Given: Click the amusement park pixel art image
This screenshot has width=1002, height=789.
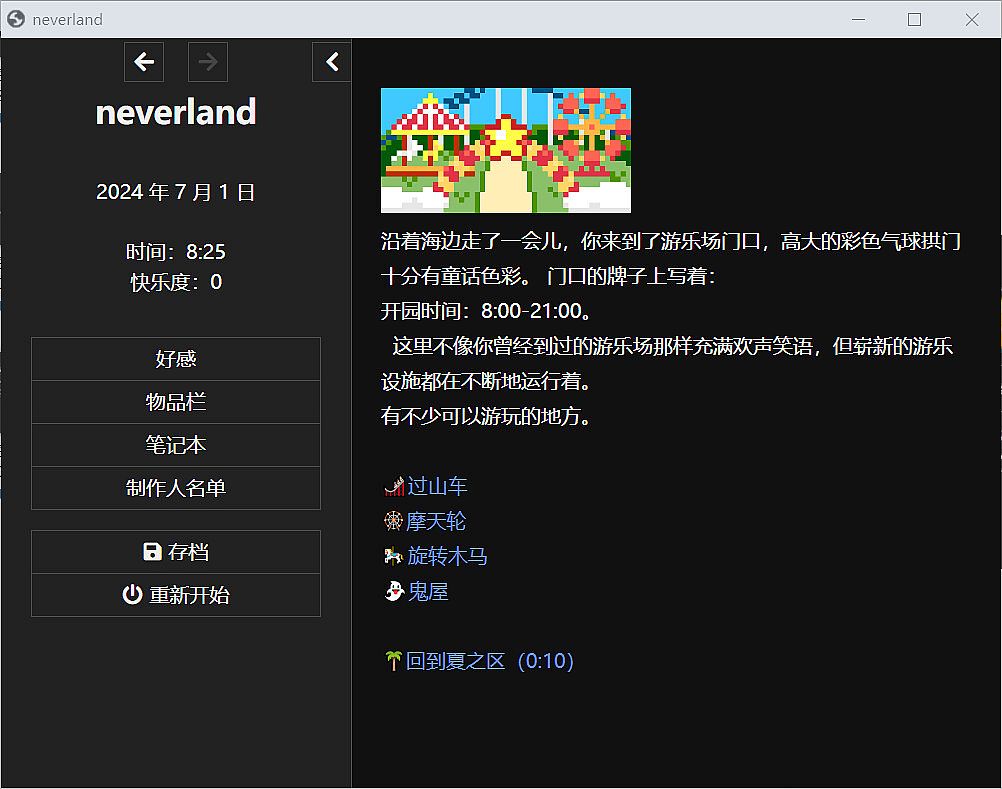Looking at the screenshot, I should tap(505, 150).
